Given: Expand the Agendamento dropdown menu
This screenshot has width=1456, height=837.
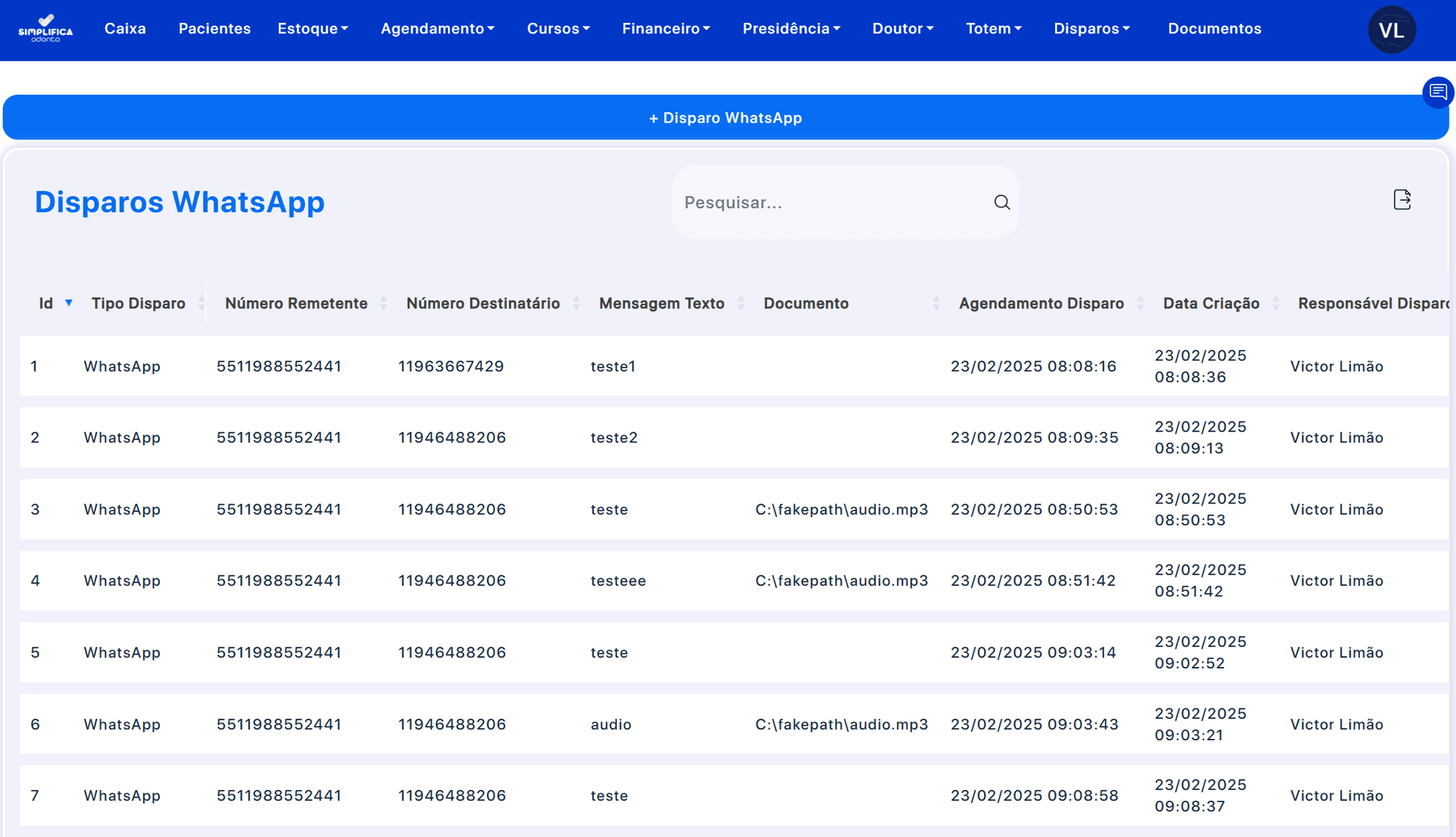Looking at the screenshot, I should [437, 28].
